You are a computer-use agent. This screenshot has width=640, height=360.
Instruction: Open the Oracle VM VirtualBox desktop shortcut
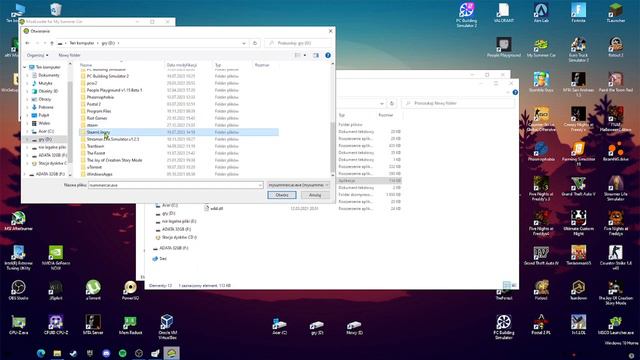point(167,327)
